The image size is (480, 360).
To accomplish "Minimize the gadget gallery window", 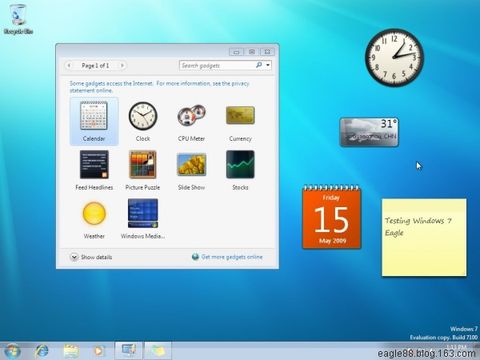I will [x=237, y=52].
